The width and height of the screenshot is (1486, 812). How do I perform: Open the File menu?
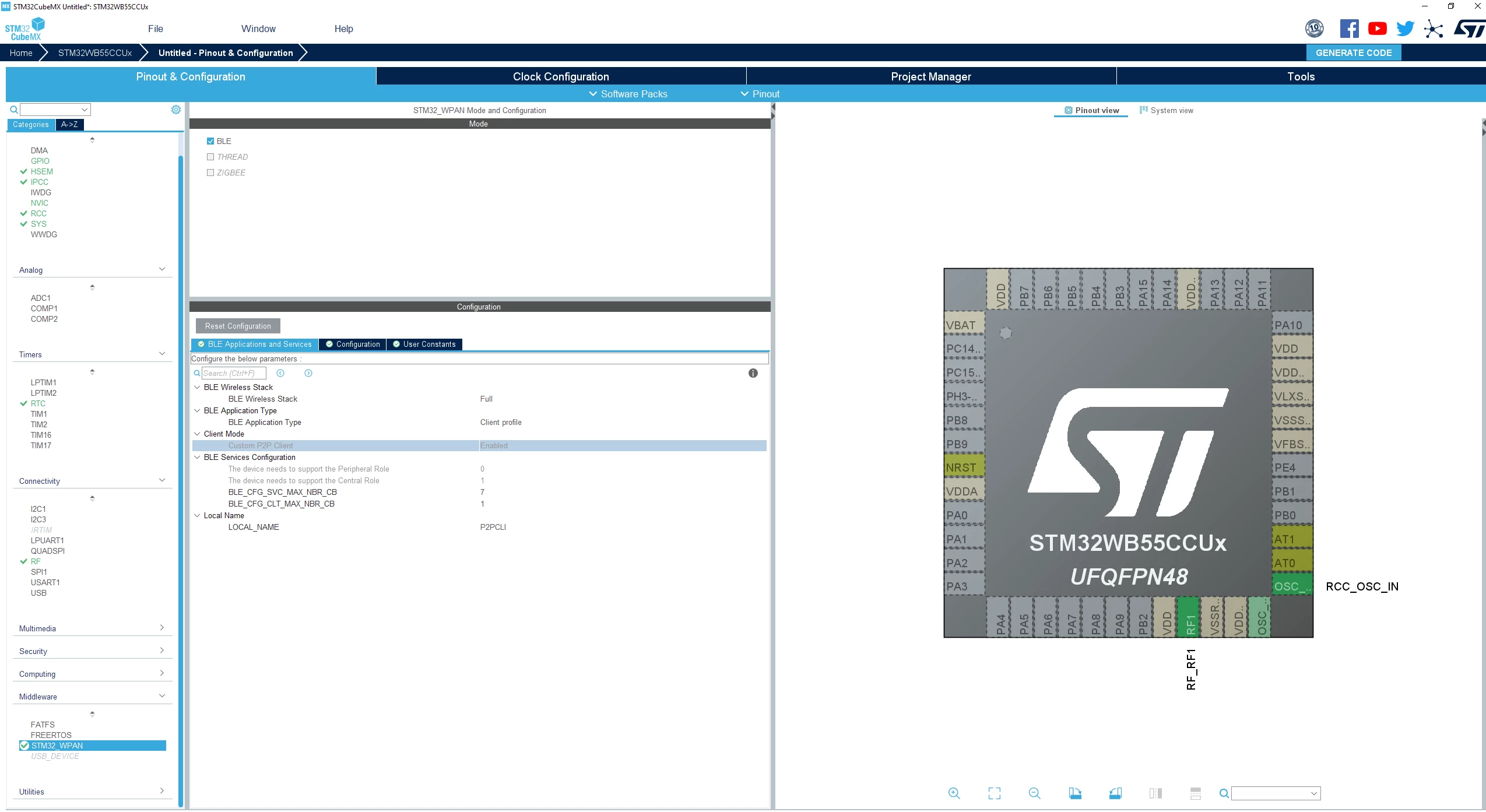click(156, 29)
